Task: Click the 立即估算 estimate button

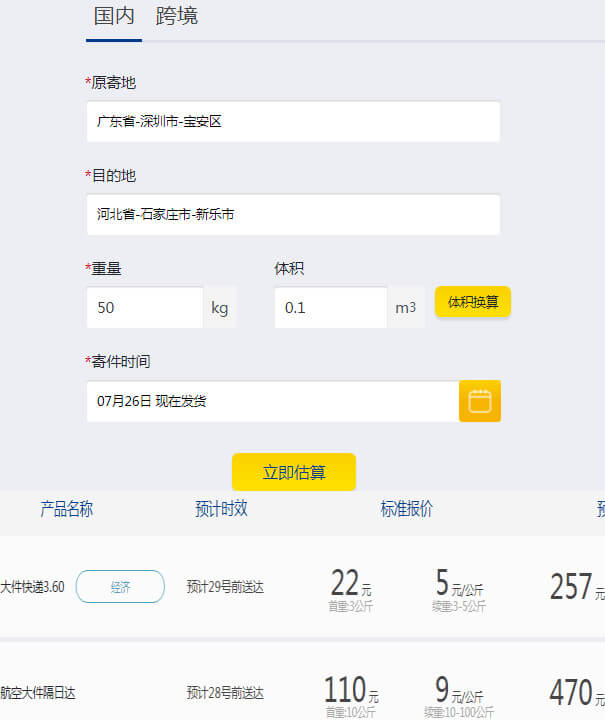Action: click(x=294, y=472)
